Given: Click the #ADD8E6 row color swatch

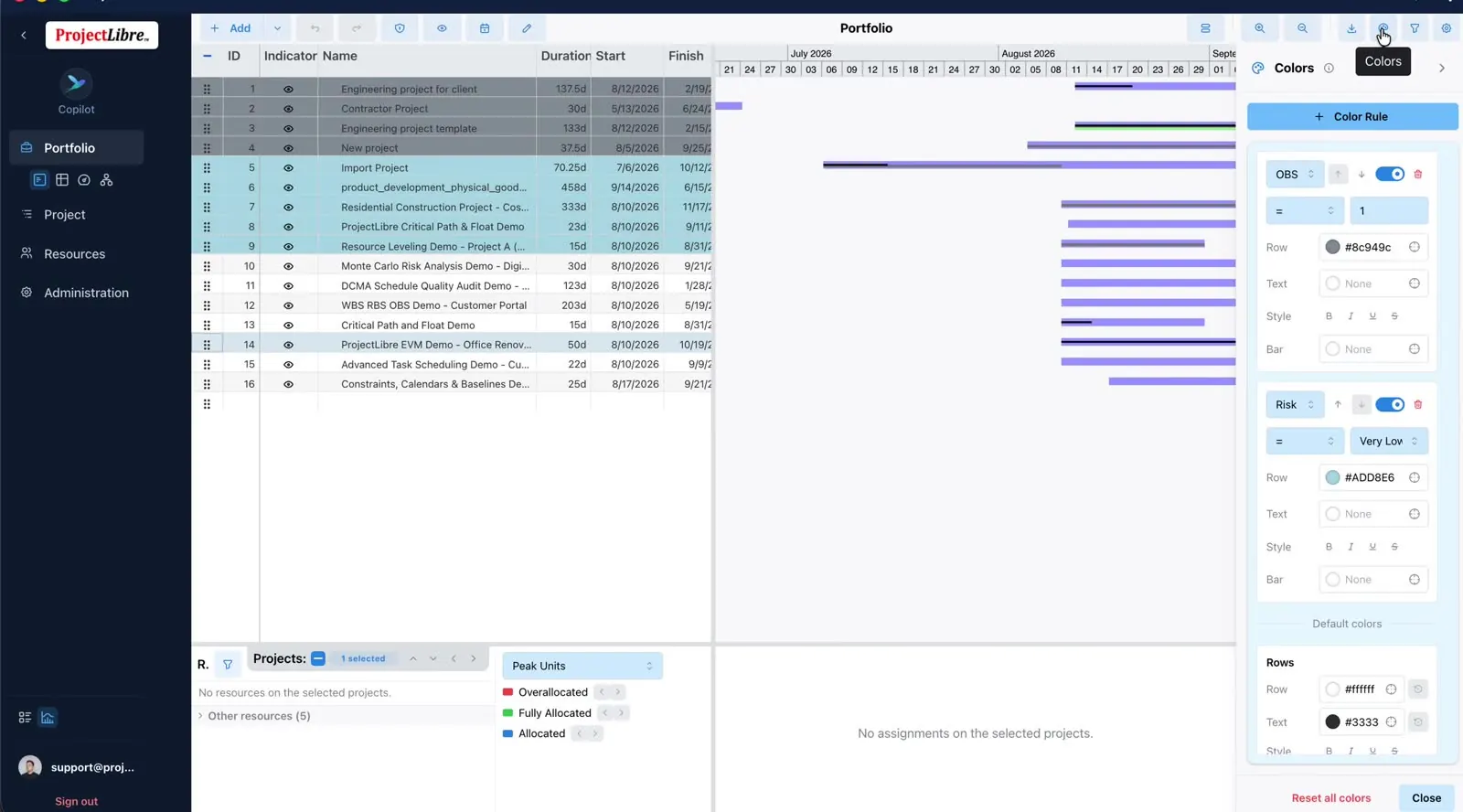Looking at the screenshot, I should [1332, 478].
